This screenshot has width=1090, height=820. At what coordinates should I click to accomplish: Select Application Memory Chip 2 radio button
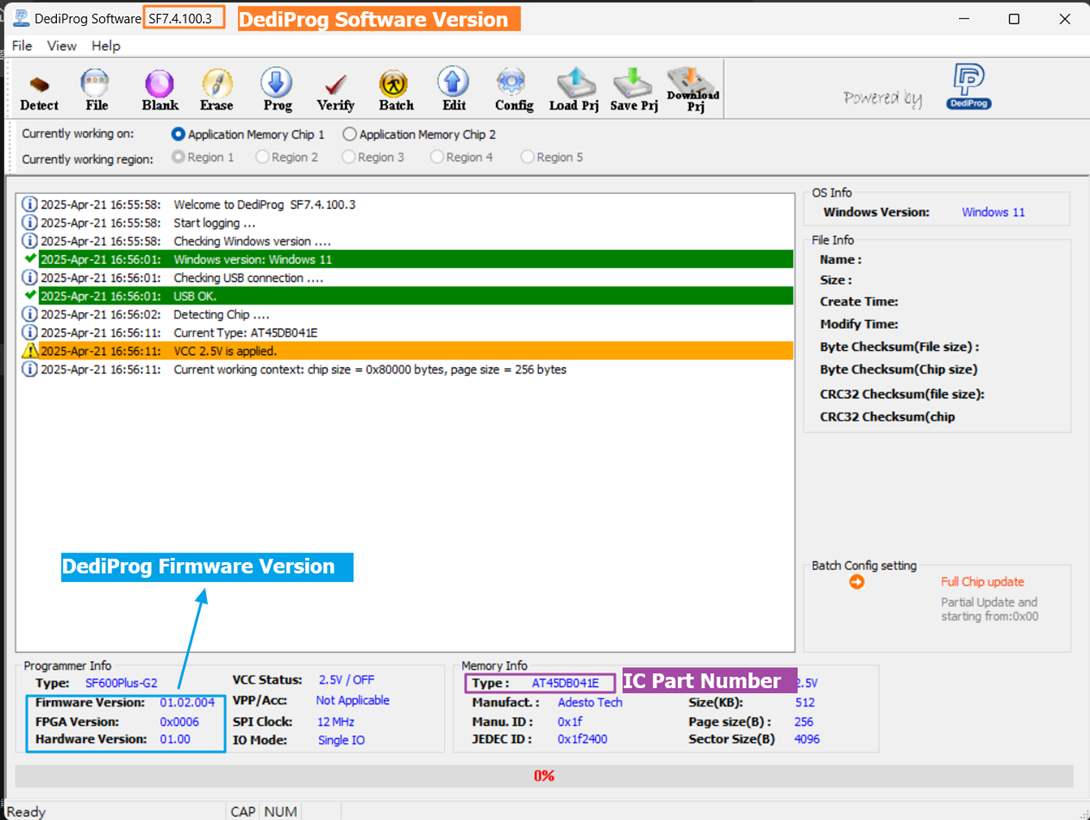[349, 134]
